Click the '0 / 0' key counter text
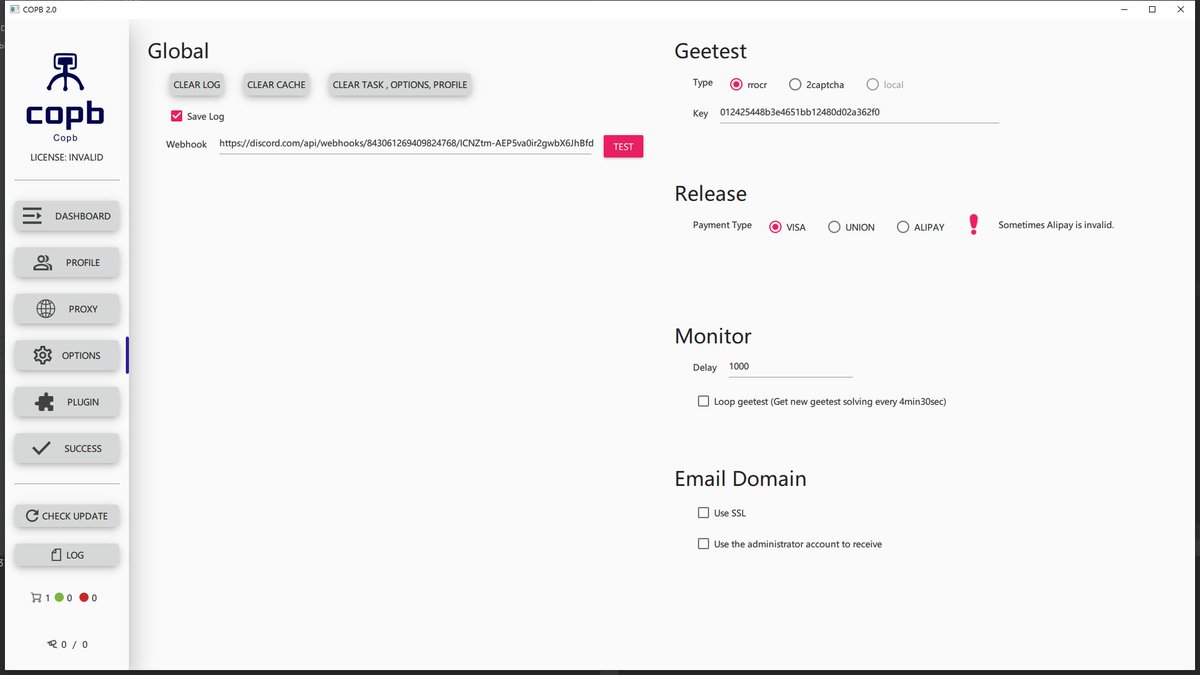Screen dimensions: 1200x675 (75, 645)
